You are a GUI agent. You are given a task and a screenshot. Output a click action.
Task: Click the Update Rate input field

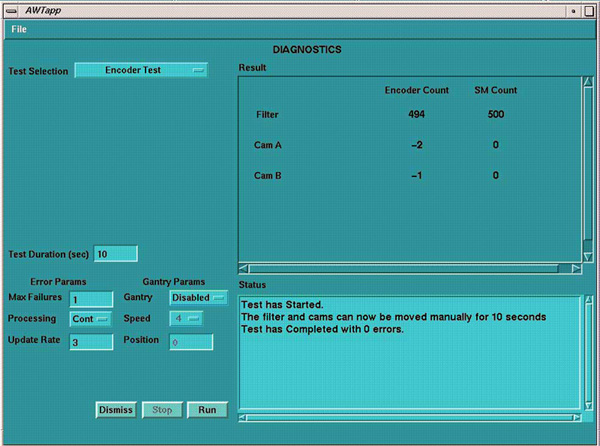(x=91, y=342)
